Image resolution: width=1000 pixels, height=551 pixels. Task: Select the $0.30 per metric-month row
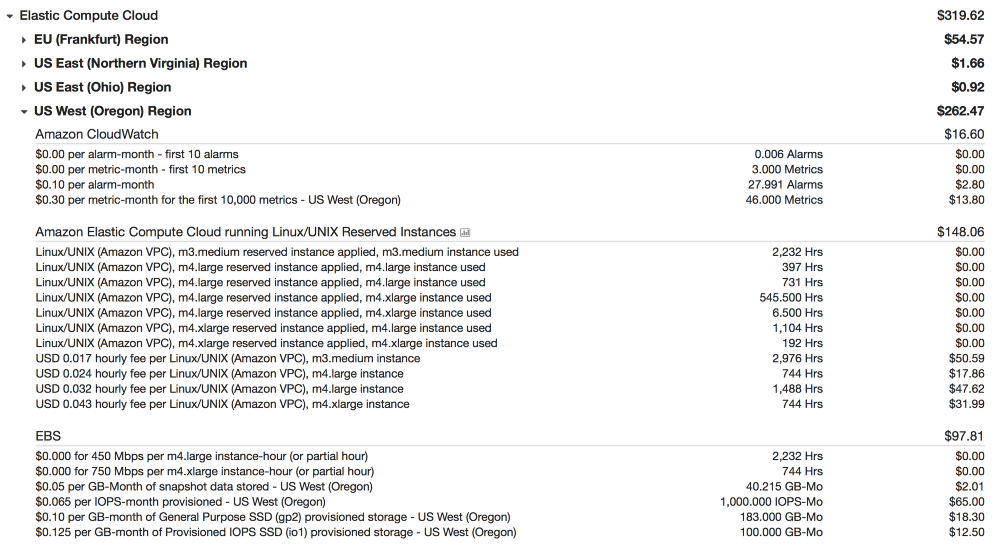pos(218,200)
